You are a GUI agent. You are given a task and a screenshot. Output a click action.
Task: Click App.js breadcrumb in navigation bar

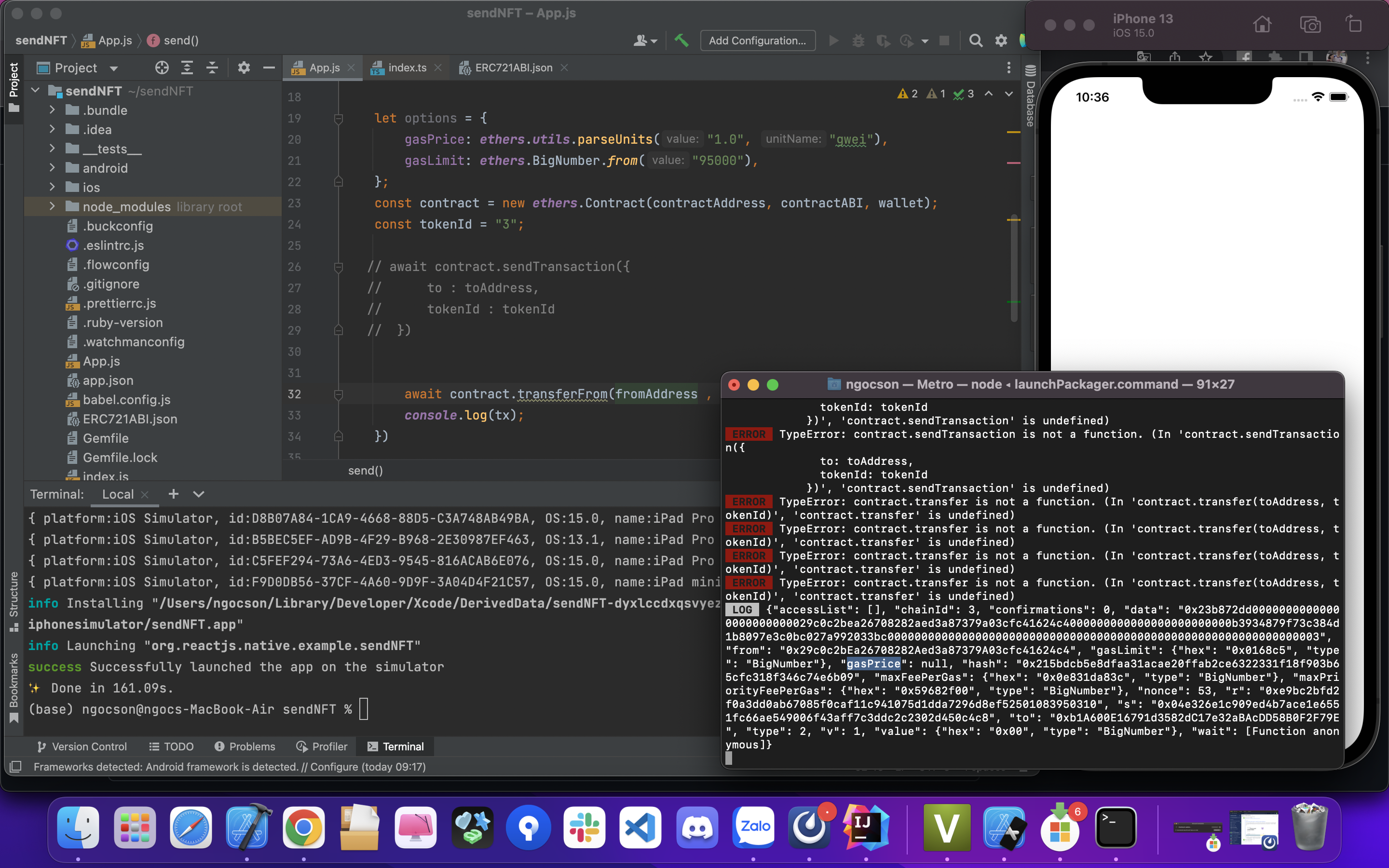click(107, 40)
